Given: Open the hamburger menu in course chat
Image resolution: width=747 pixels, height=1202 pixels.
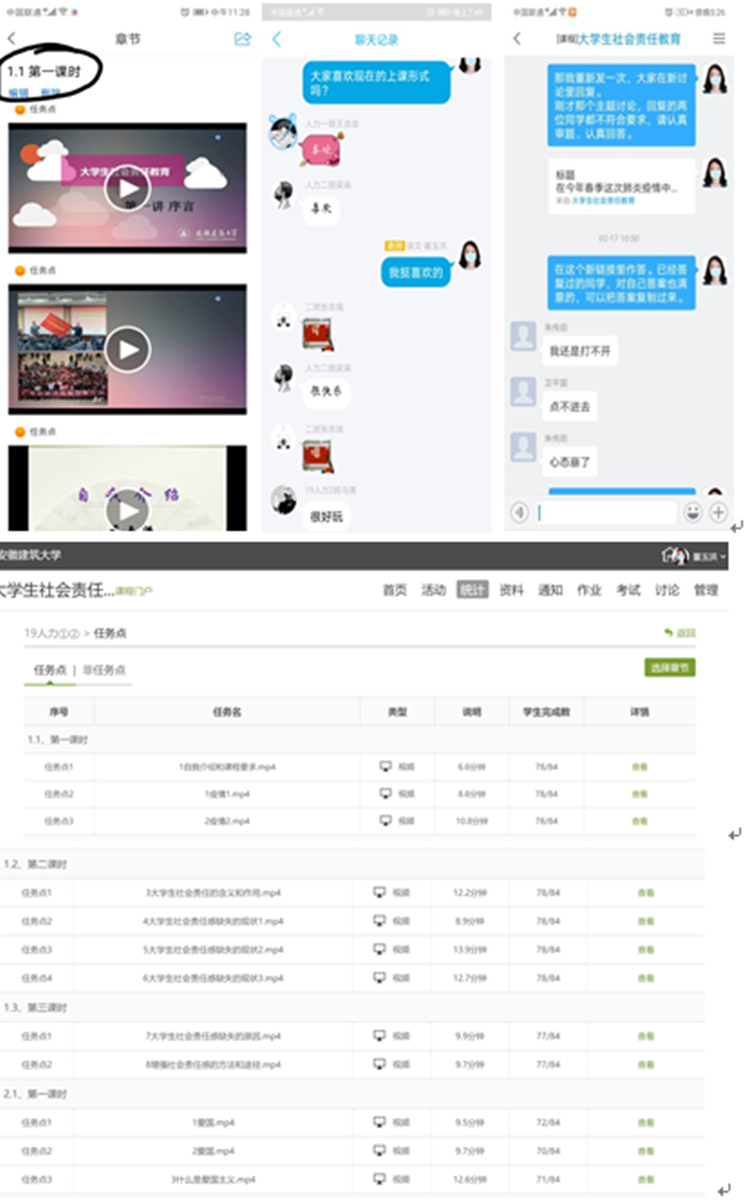Looking at the screenshot, I should [x=719, y=39].
